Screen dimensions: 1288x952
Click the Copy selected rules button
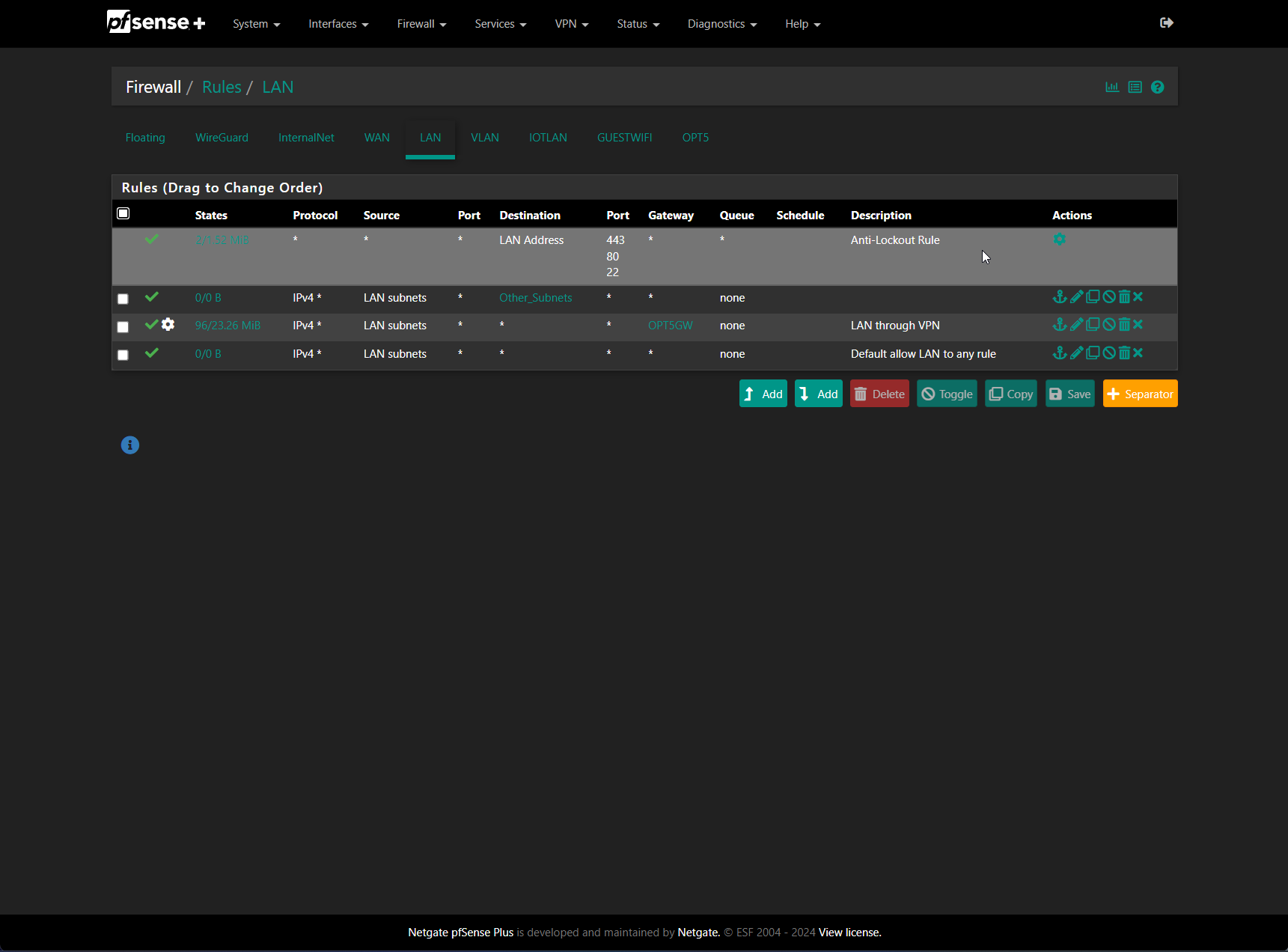coord(1011,394)
